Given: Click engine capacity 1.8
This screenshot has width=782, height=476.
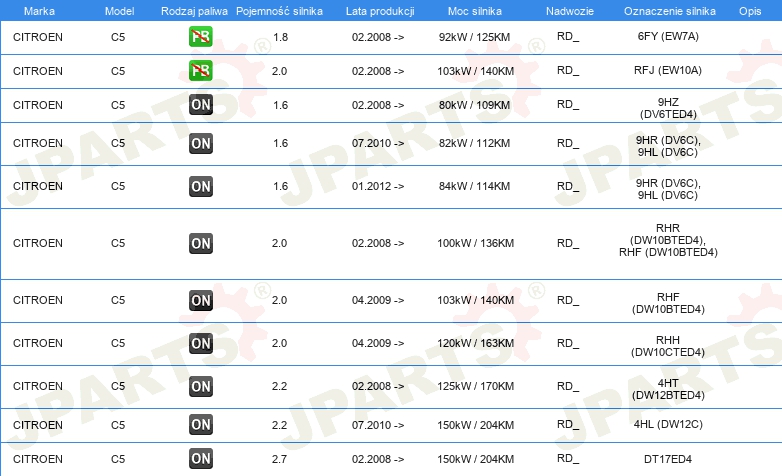Looking at the screenshot, I should tap(280, 37).
